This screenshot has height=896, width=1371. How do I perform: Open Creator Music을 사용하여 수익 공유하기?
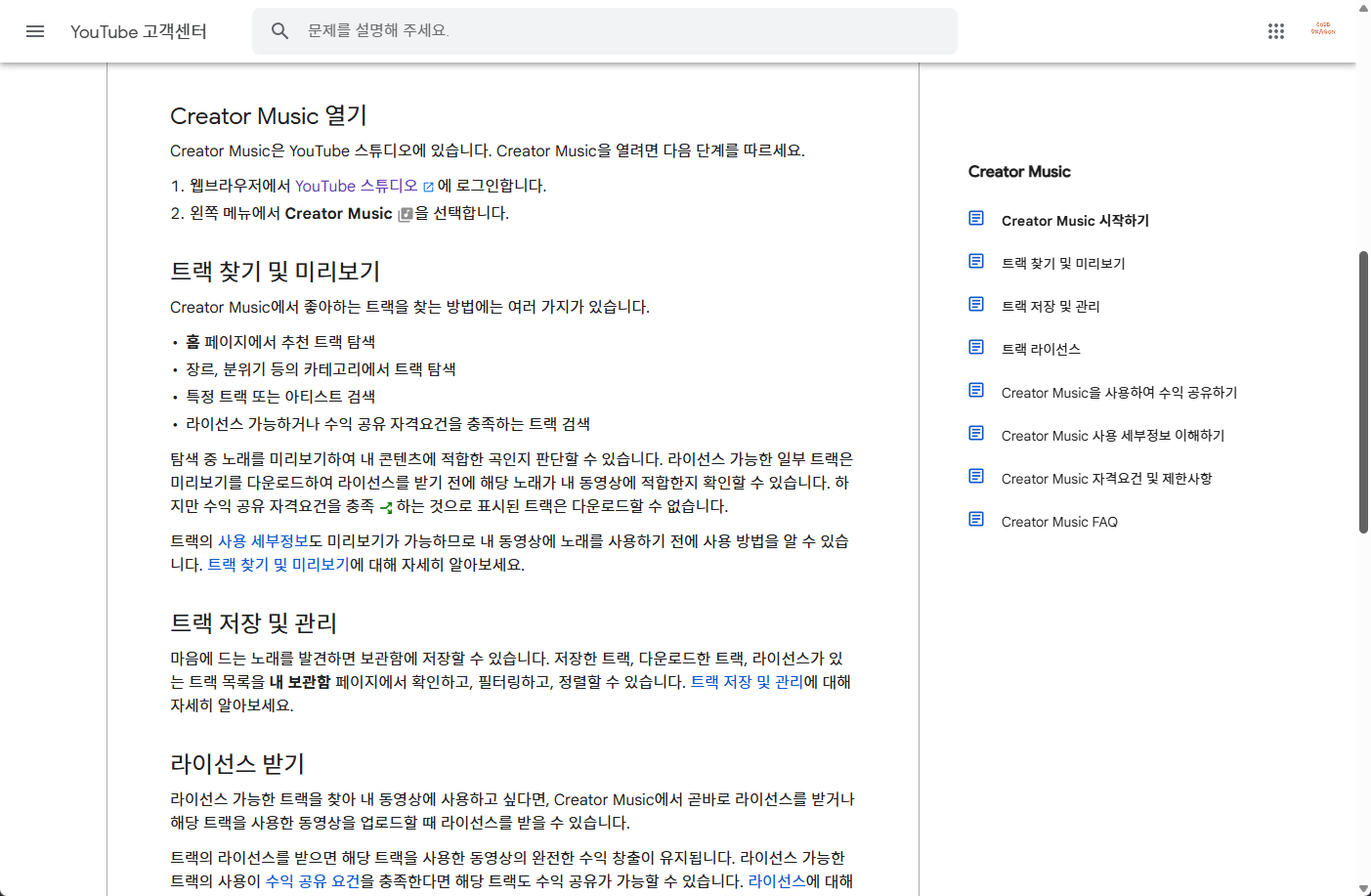point(1119,393)
